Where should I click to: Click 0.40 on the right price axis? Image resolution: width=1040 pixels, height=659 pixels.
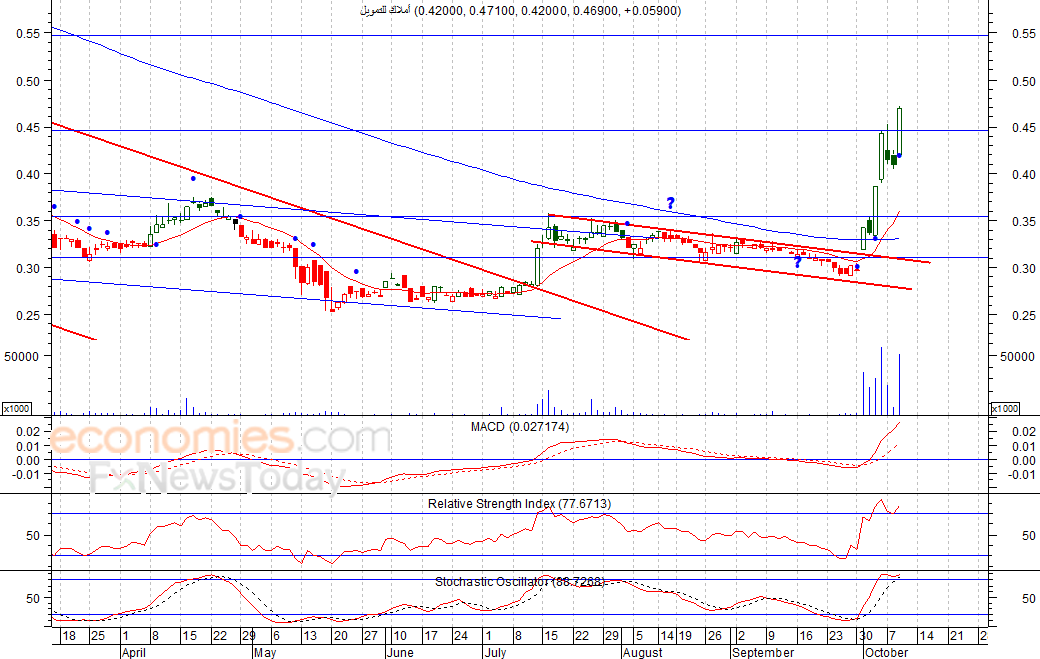point(1023,174)
